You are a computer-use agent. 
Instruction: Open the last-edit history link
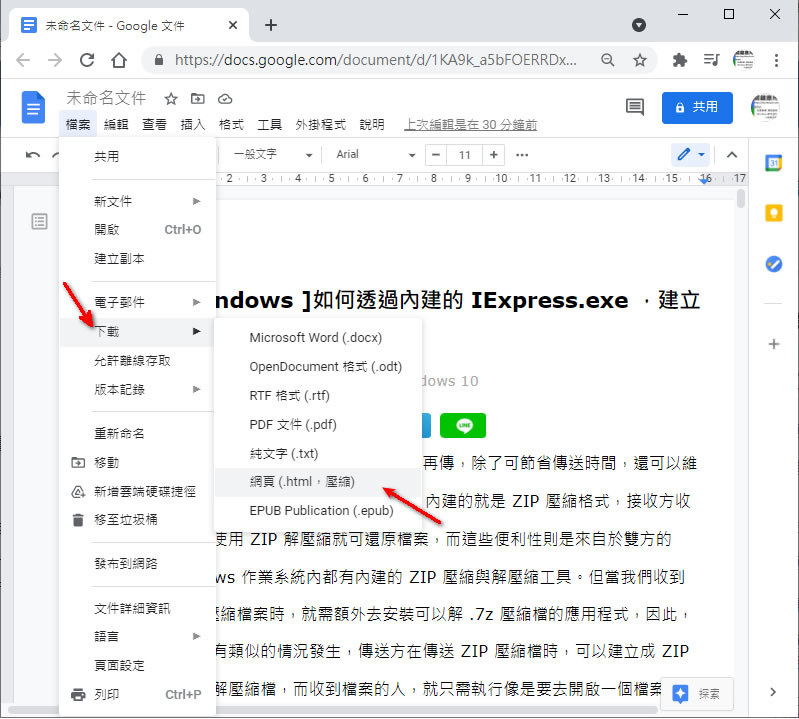click(470, 125)
